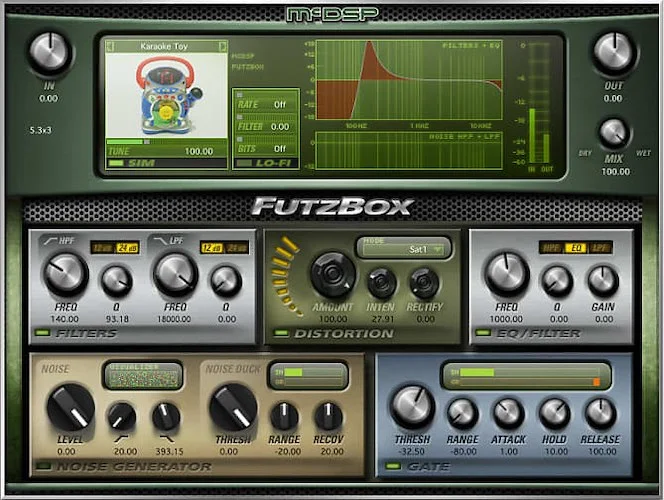Select LPF mode in EQ/Filter section
The height and width of the screenshot is (500, 664).
(x=600, y=248)
